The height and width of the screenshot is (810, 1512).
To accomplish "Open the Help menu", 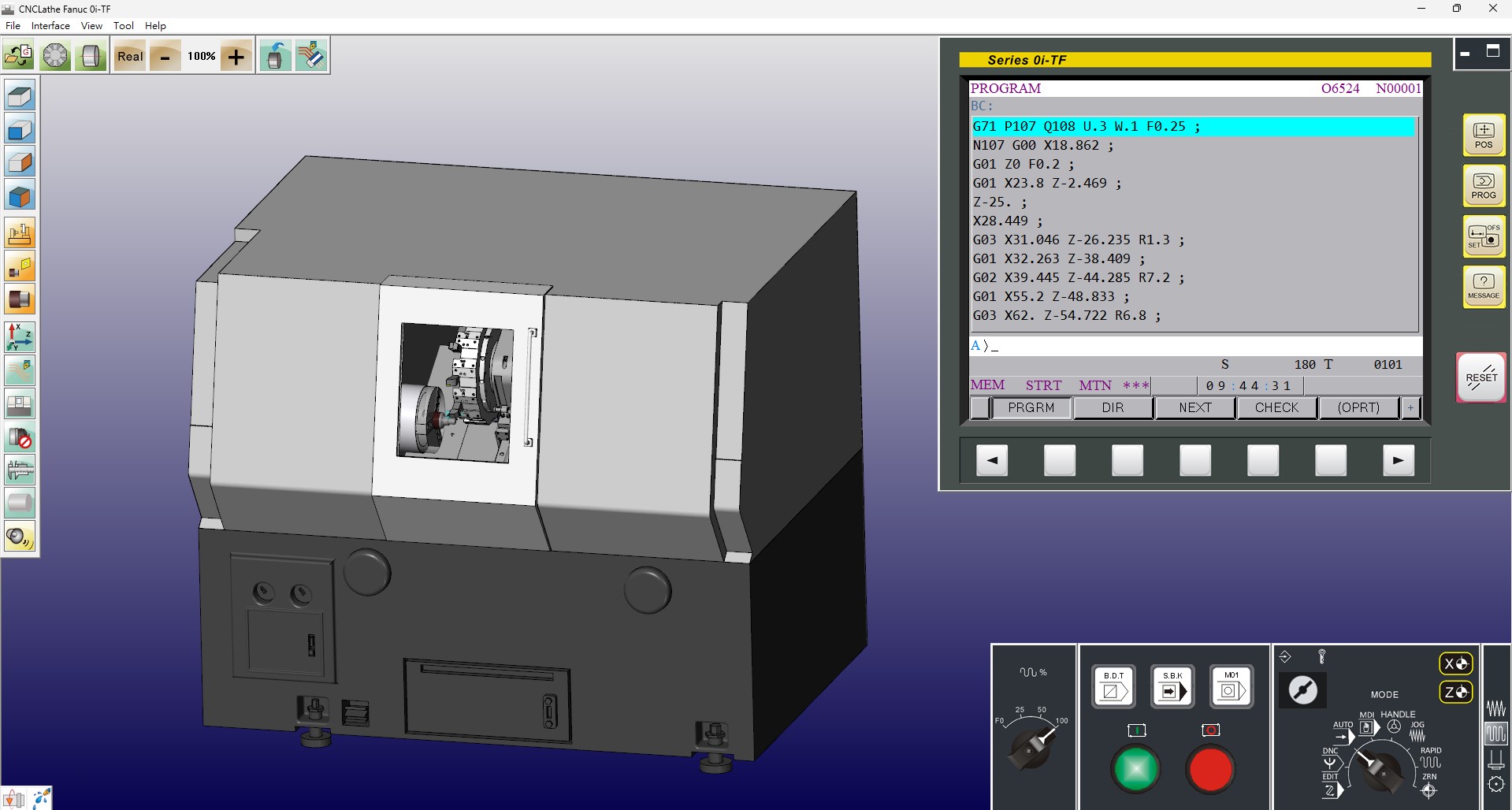I will pyautogui.click(x=155, y=25).
